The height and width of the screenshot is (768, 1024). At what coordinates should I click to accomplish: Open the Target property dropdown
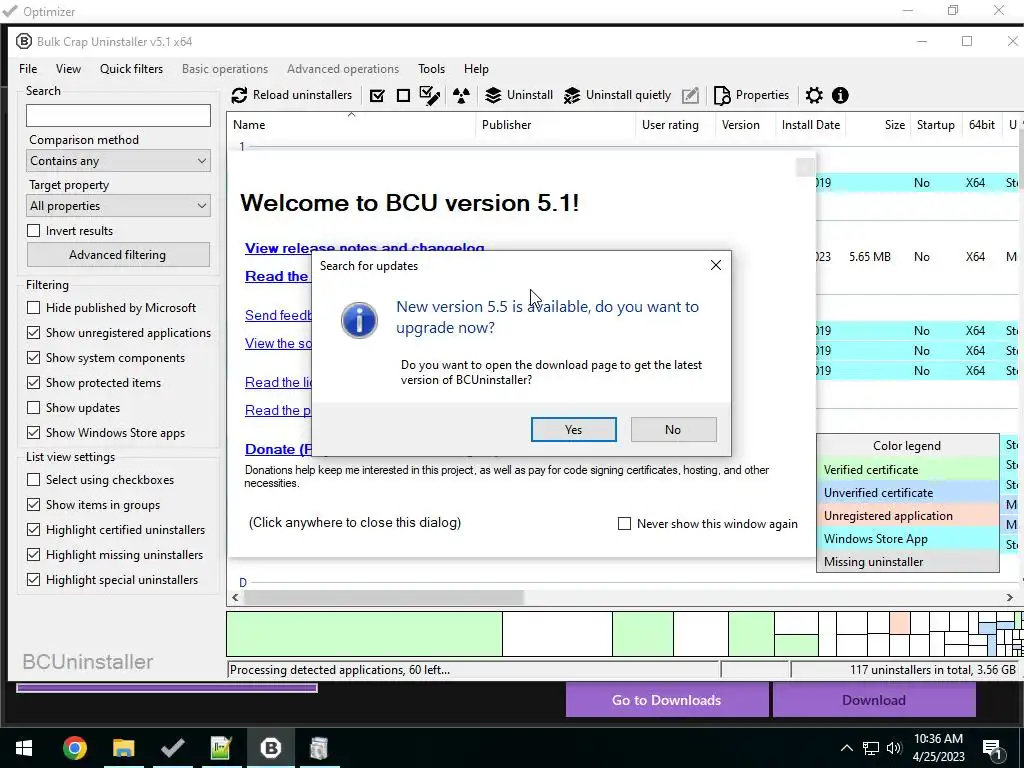pos(118,206)
